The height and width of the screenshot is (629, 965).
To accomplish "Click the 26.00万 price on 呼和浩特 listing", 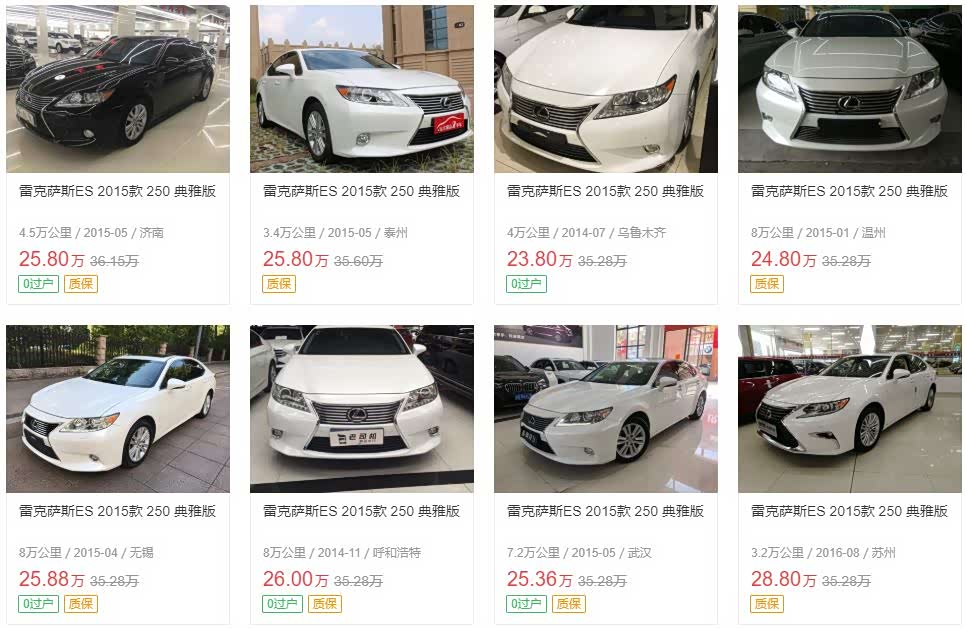I will point(295,579).
